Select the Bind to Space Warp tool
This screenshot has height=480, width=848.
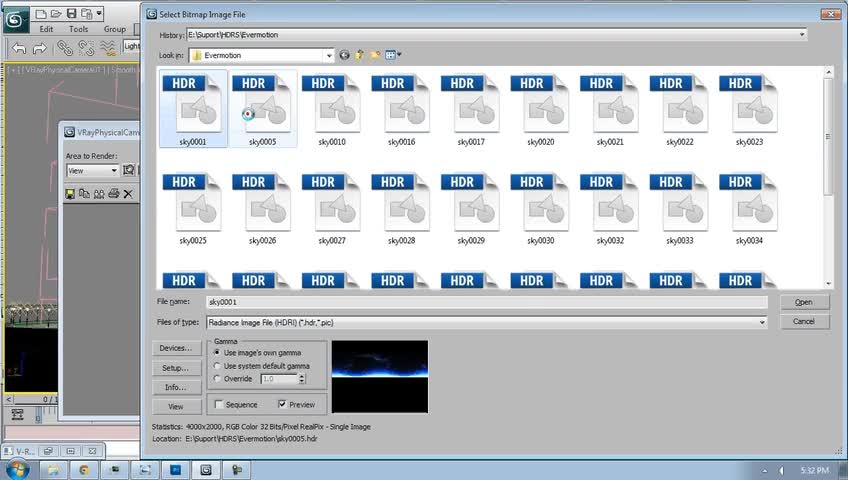(x=108, y=48)
